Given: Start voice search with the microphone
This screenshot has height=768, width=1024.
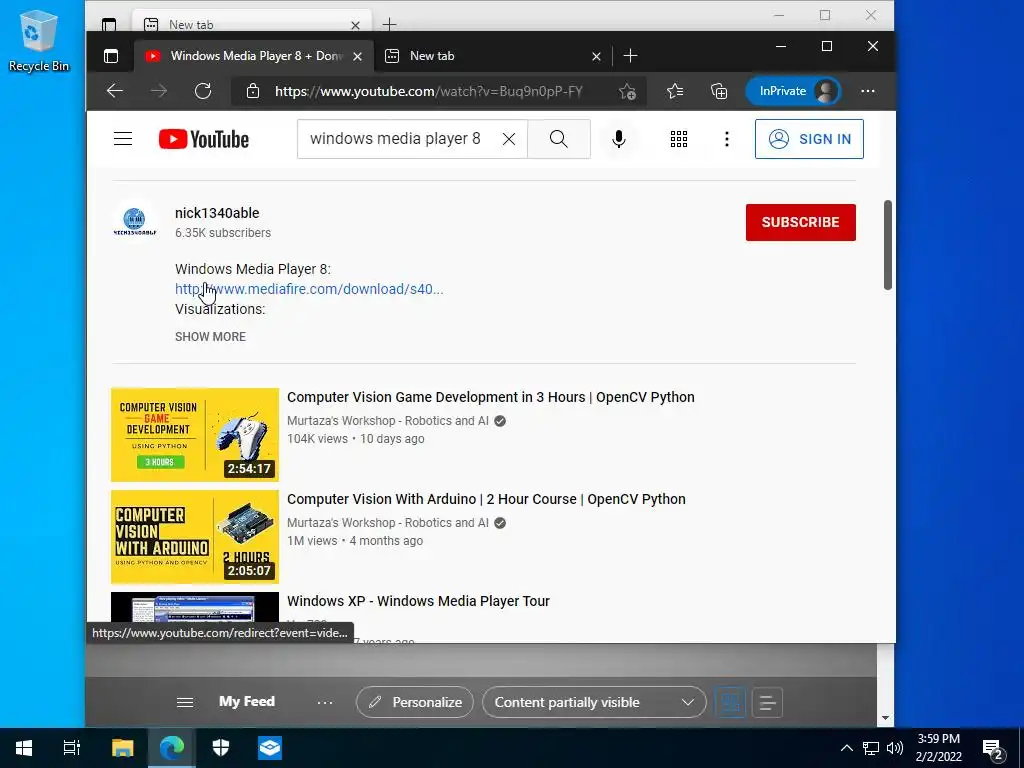Looking at the screenshot, I should tap(618, 138).
